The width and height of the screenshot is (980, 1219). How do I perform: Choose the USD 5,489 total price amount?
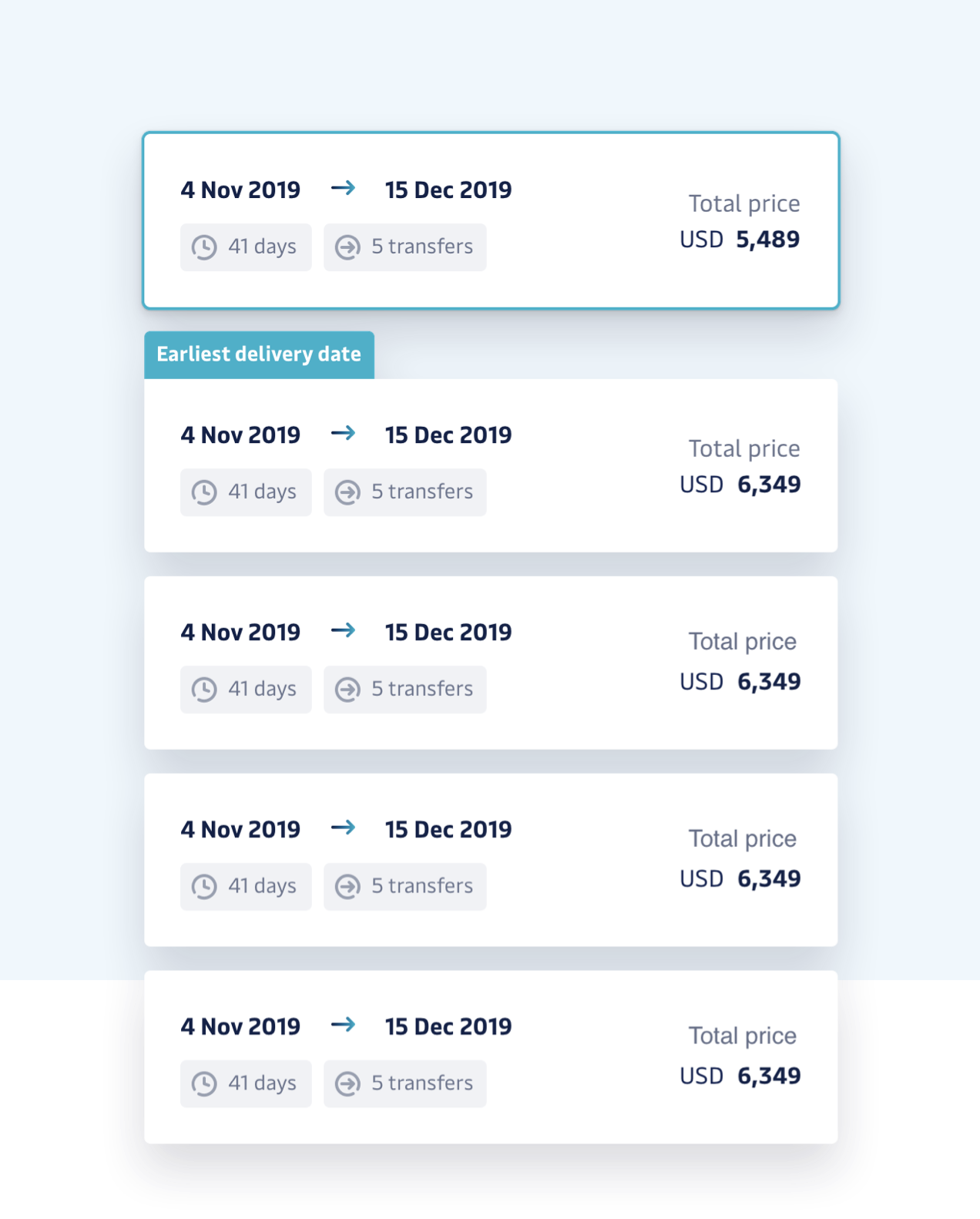pyautogui.click(x=767, y=240)
